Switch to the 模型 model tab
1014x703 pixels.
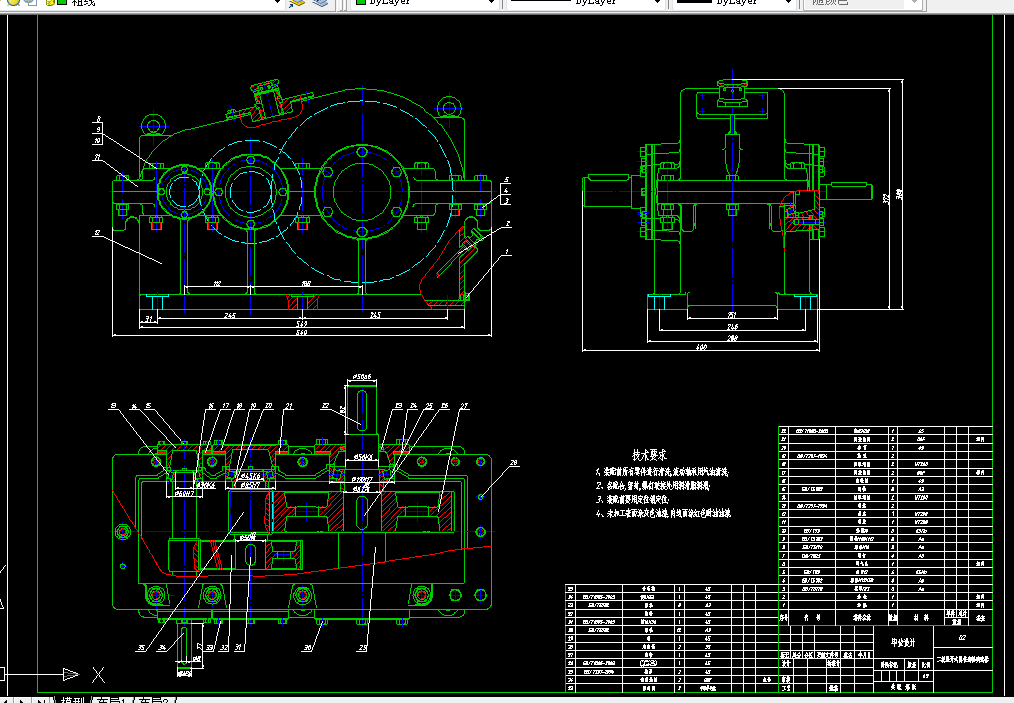coord(72,700)
